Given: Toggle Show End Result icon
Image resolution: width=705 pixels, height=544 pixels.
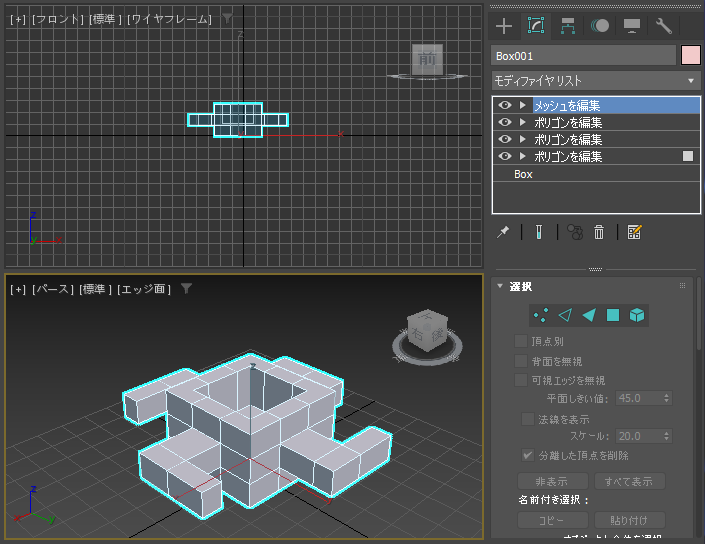Looking at the screenshot, I should (539, 232).
